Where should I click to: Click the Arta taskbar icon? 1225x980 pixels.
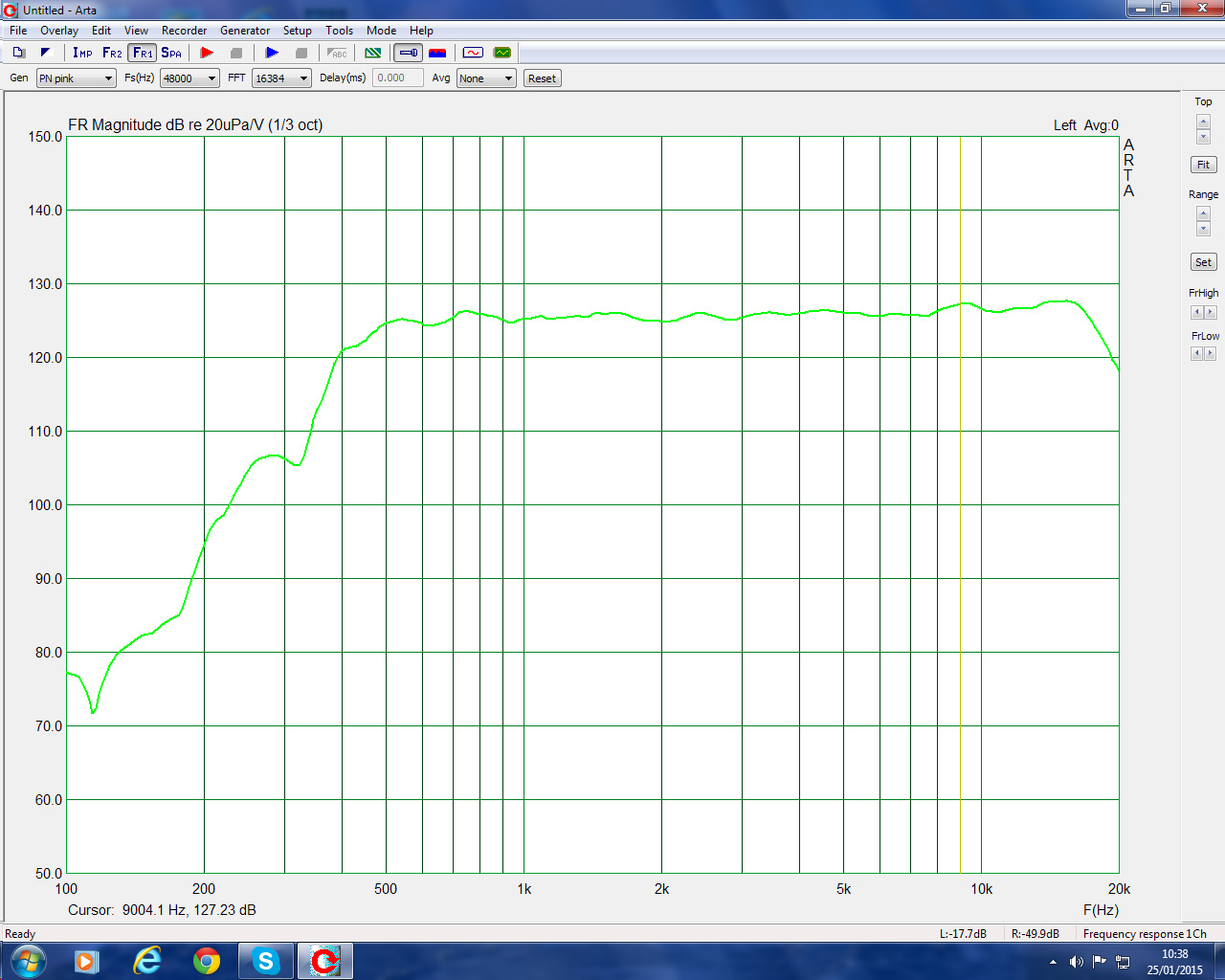point(324,961)
